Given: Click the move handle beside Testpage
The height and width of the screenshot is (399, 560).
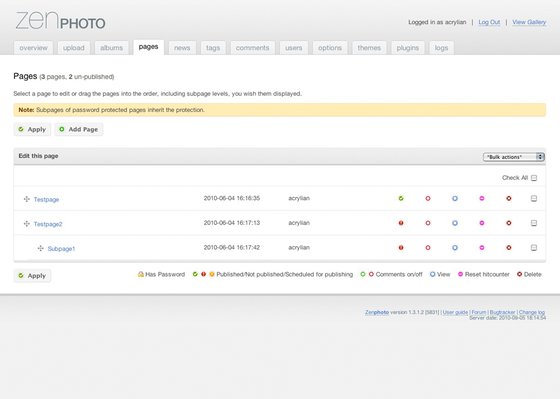Looking at the screenshot, I should 26,199.
